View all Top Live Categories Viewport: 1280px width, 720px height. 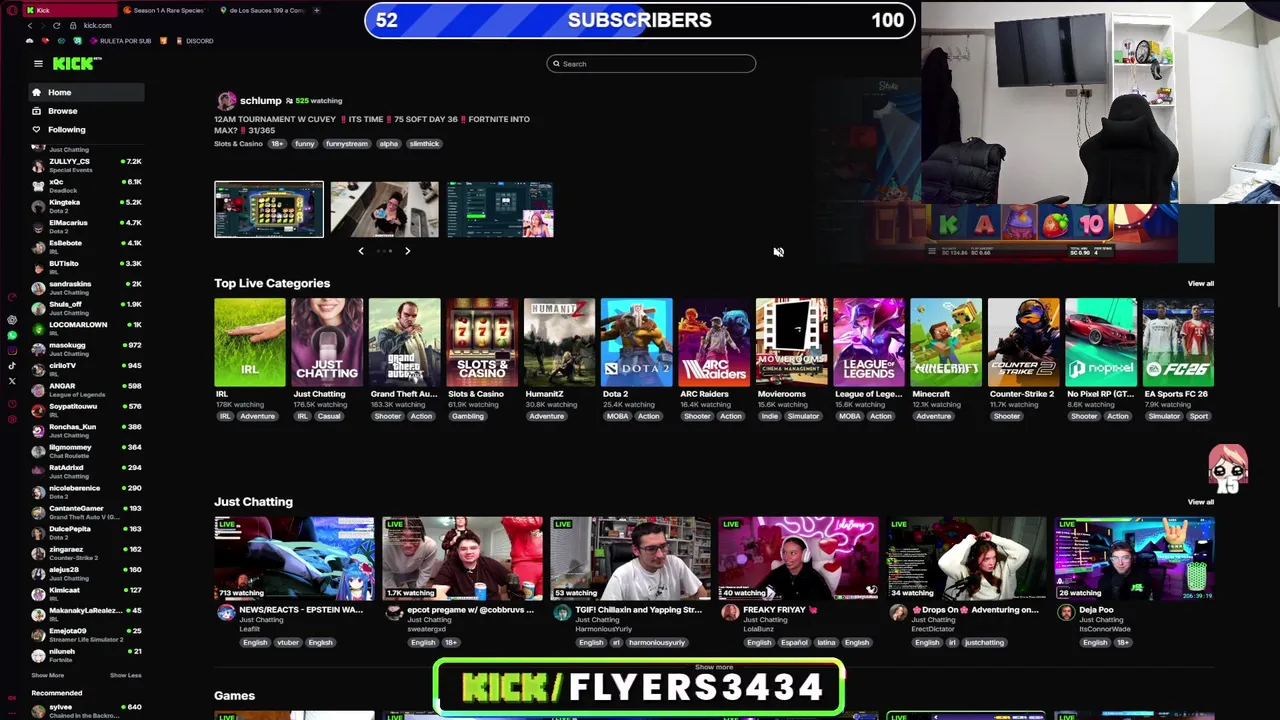pyautogui.click(x=1200, y=284)
